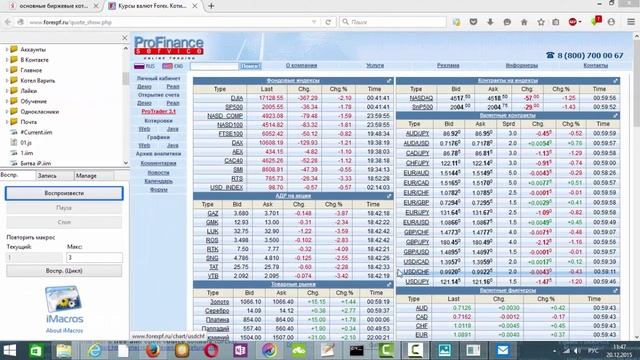Maximize the Валютные контракты table panel

click(x=616, y=116)
